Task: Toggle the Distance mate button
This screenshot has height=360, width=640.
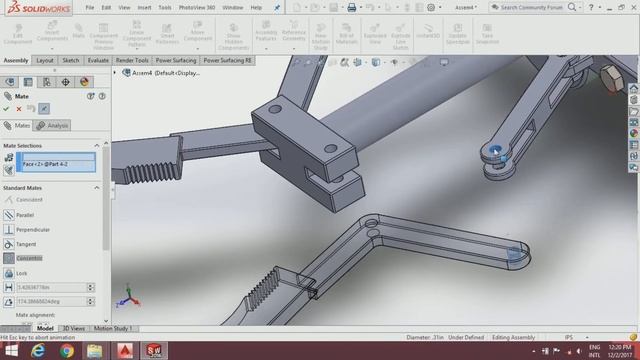Action: click(9, 287)
